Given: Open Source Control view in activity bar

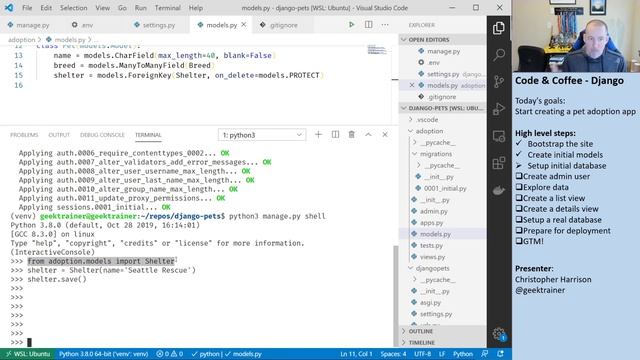Looking at the screenshot, I should tap(498, 82).
